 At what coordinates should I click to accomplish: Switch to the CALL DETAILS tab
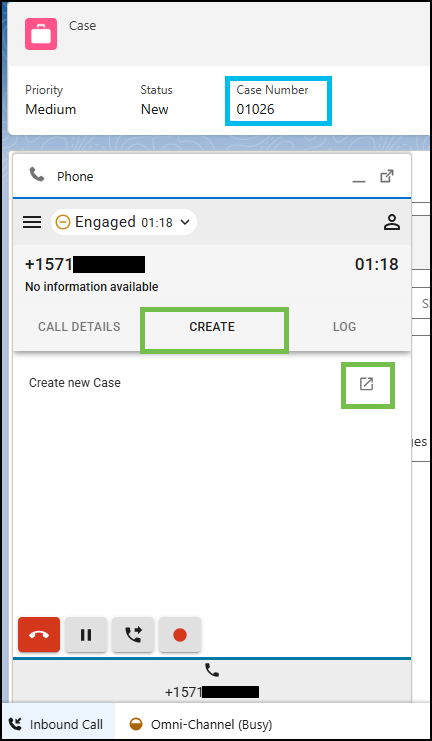pos(79,327)
